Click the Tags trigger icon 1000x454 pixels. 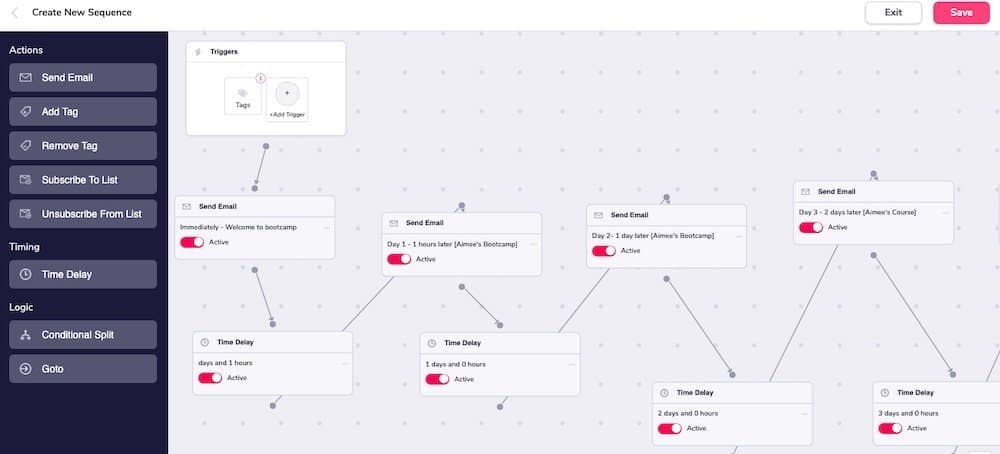pos(242,94)
